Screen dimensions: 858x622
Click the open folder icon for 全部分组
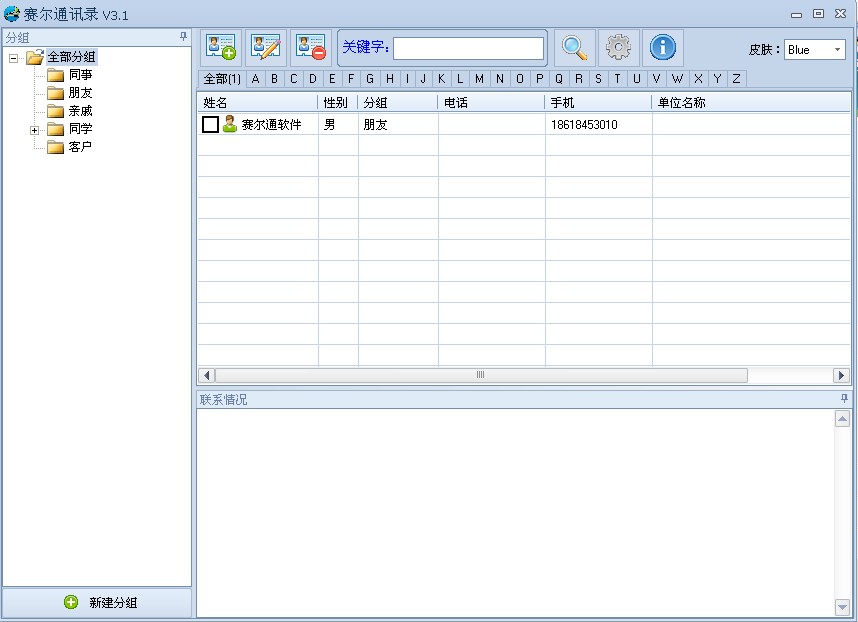[35, 57]
